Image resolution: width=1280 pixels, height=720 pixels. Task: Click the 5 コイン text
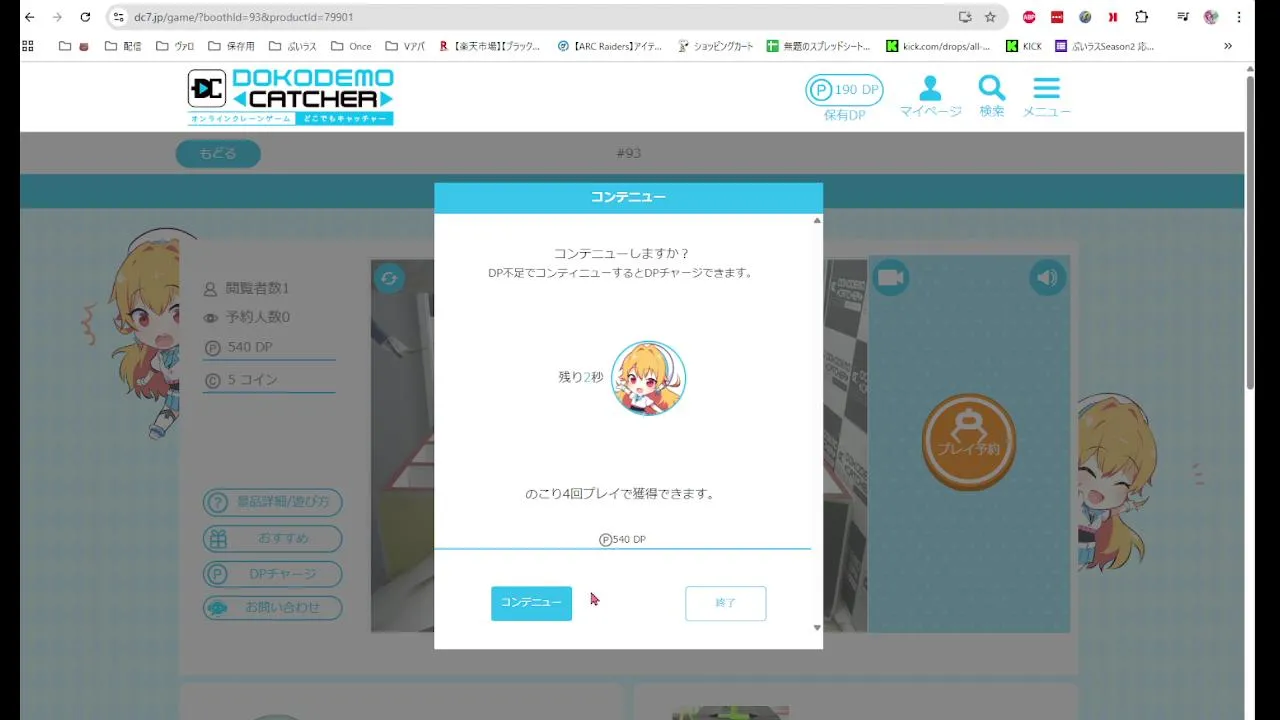[253, 380]
